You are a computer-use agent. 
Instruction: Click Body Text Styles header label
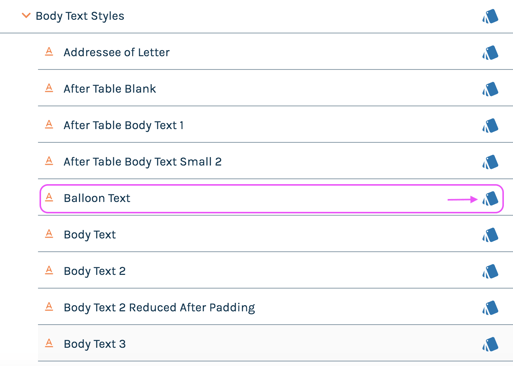(80, 16)
